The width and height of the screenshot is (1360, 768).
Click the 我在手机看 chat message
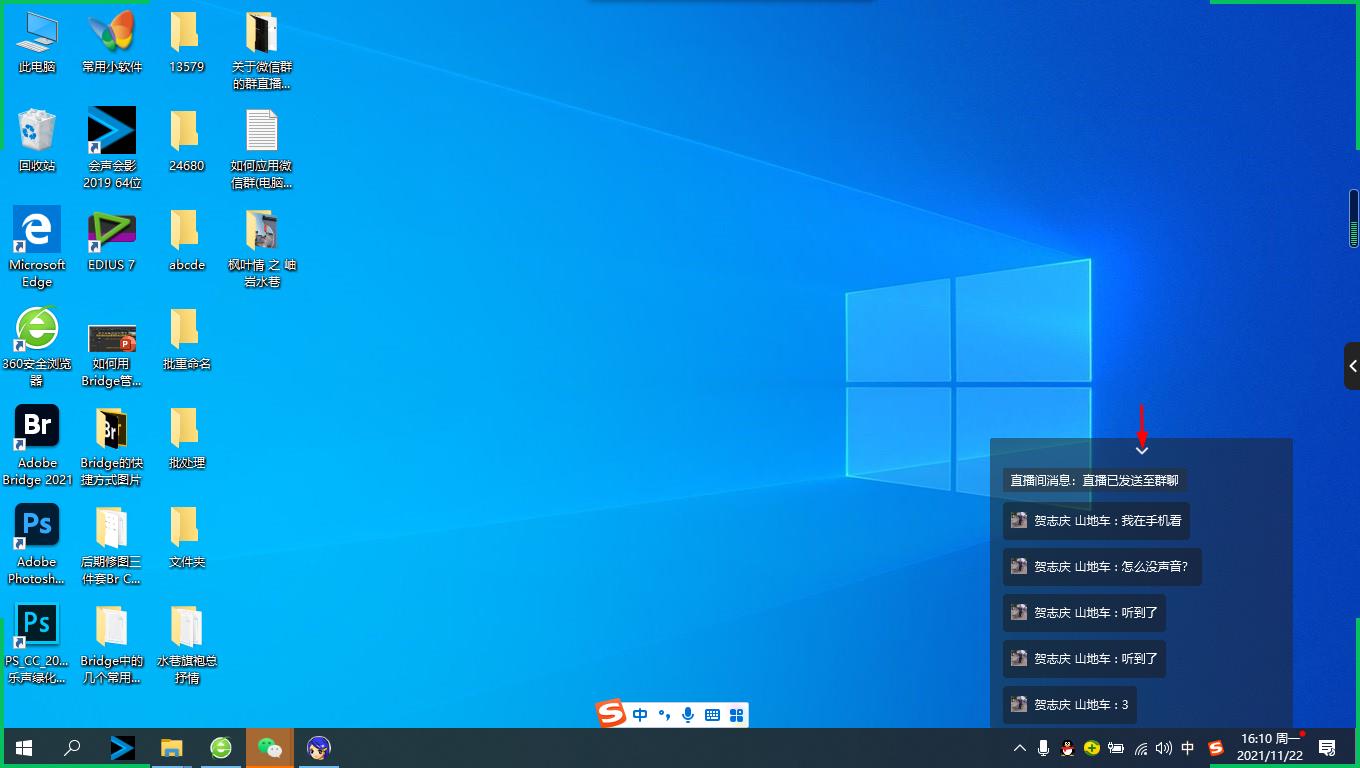coord(1096,521)
